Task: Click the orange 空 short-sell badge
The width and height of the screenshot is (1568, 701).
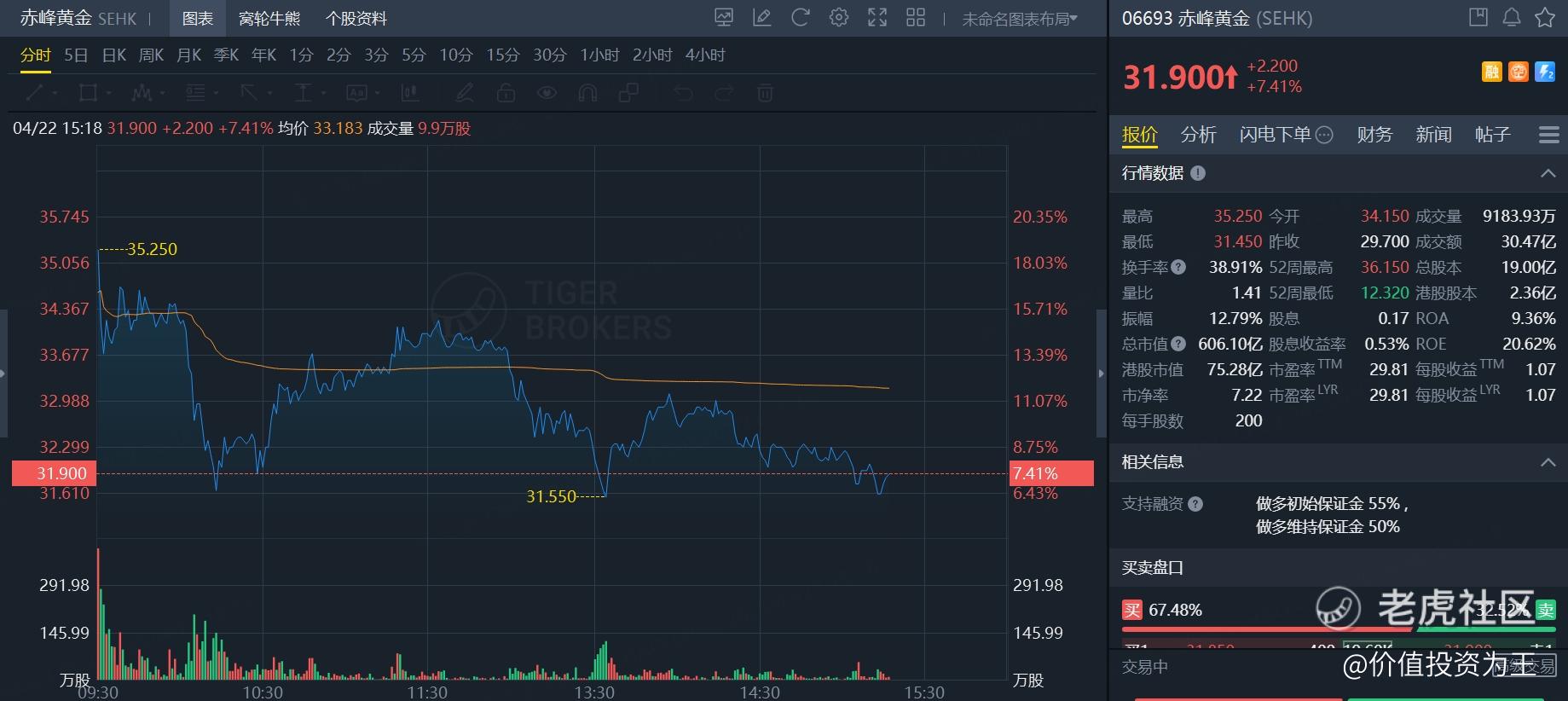Action: [x=1519, y=72]
